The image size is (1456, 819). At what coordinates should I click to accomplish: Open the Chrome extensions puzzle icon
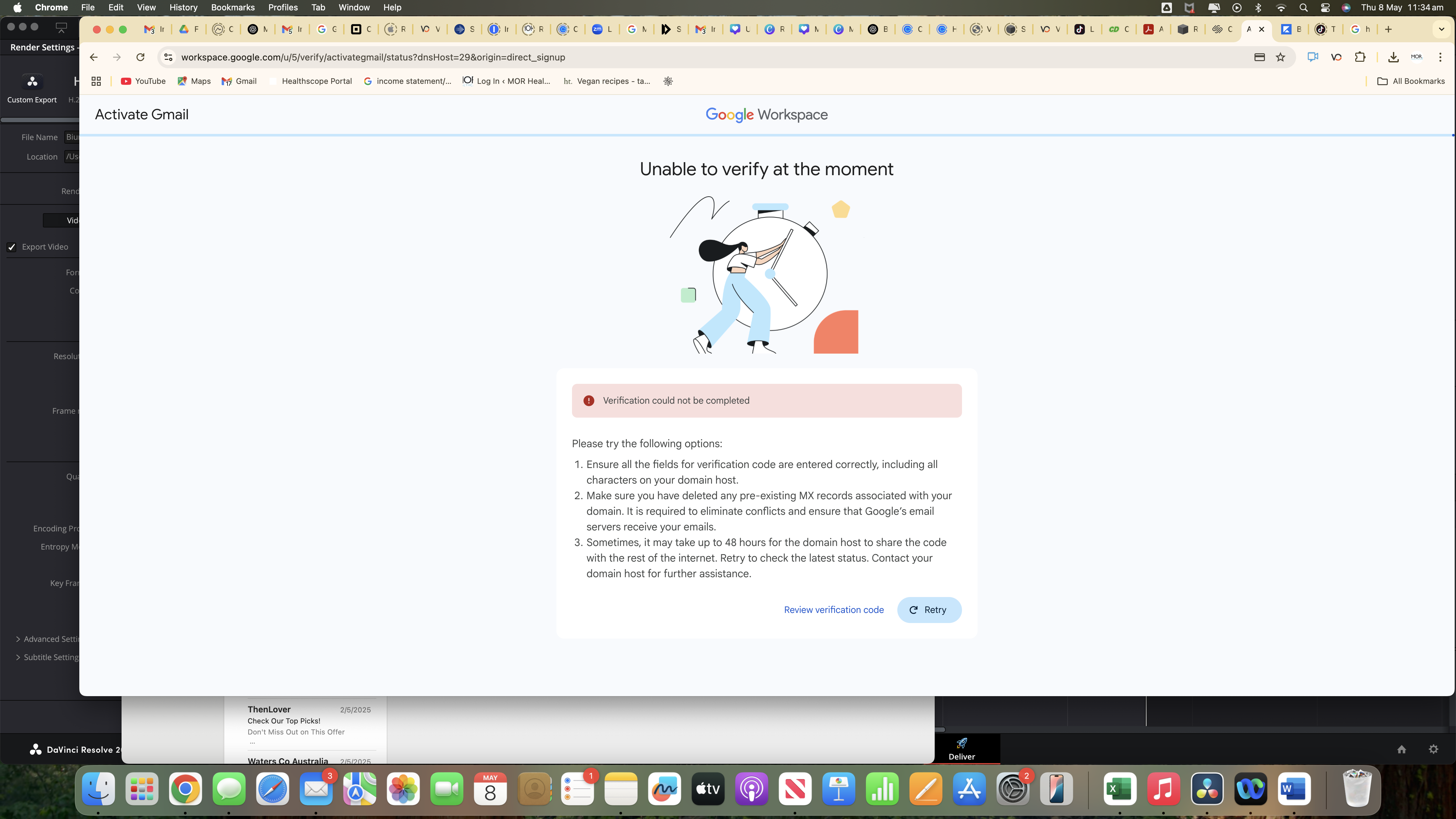pyautogui.click(x=1360, y=57)
